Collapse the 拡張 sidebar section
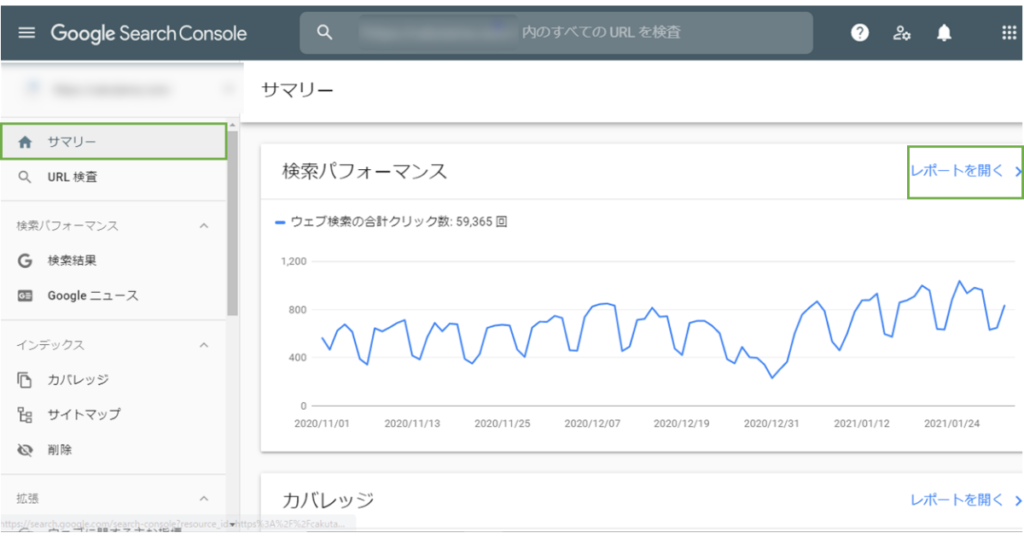 click(204, 498)
